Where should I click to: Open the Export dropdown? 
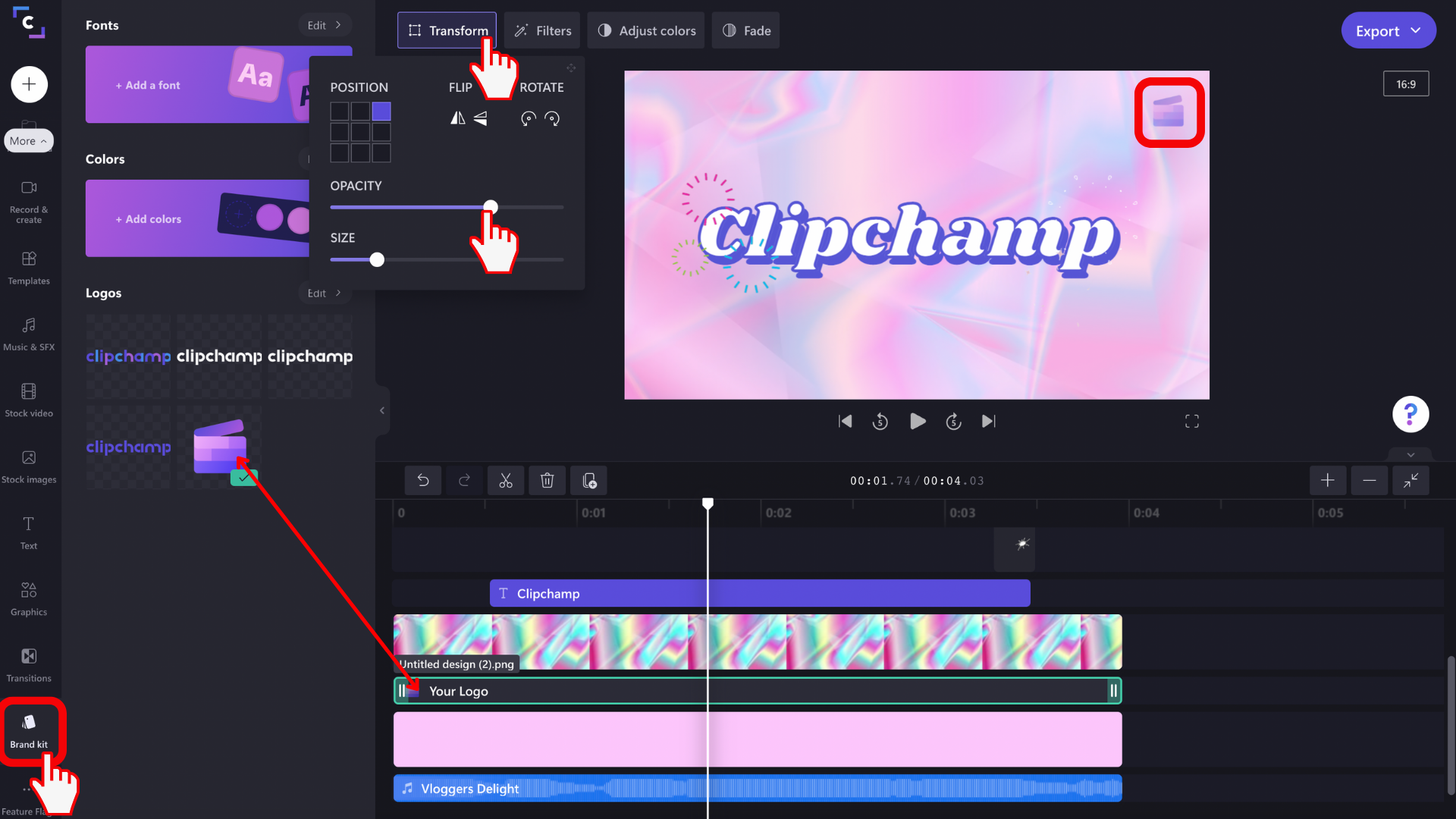(x=1388, y=30)
